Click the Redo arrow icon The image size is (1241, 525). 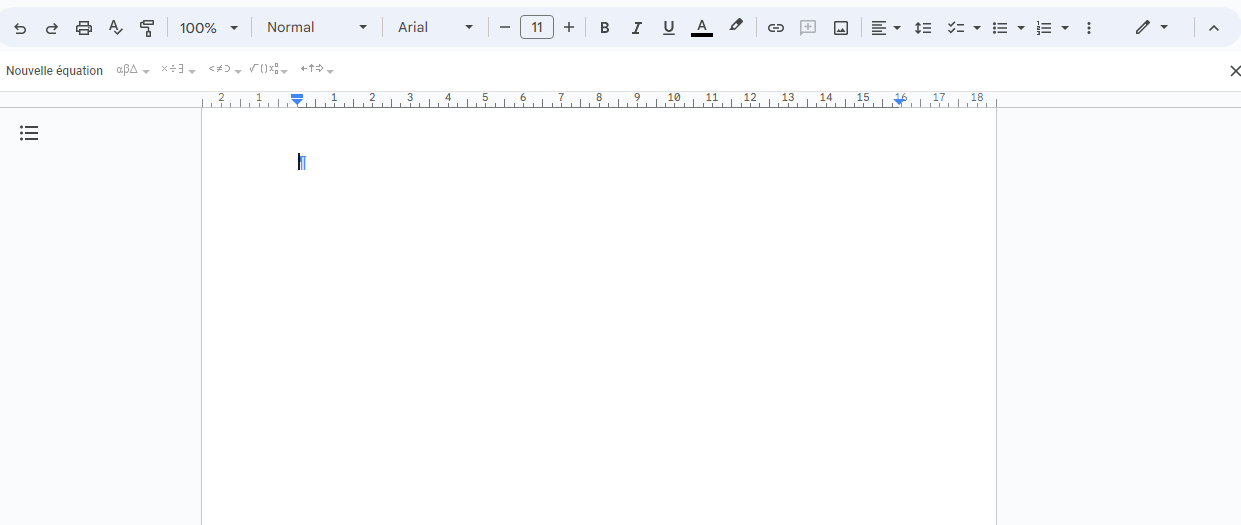(52, 28)
